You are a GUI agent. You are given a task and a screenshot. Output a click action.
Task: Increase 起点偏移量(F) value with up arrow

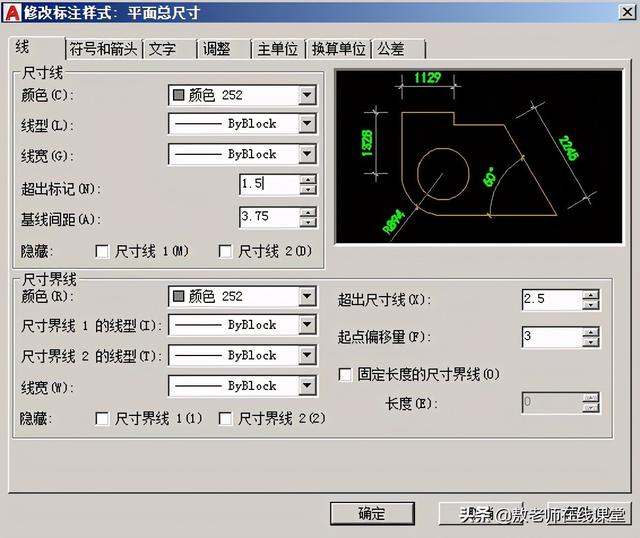click(x=591, y=332)
